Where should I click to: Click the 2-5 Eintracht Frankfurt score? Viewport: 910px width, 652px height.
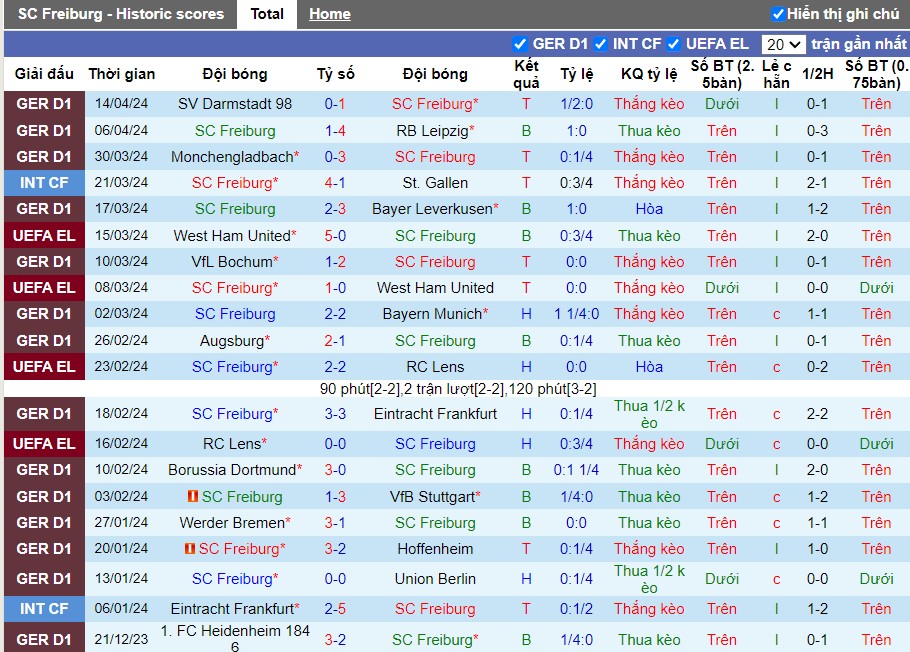[x=335, y=608]
